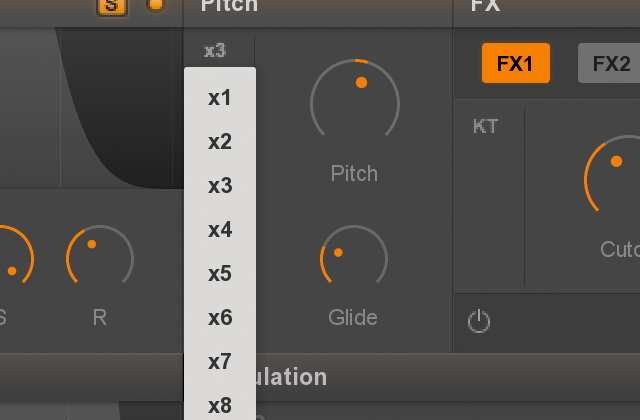The width and height of the screenshot is (640, 420).
Task: Choose x2 in the dropdown list
Action: pyautogui.click(x=220, y=142)
